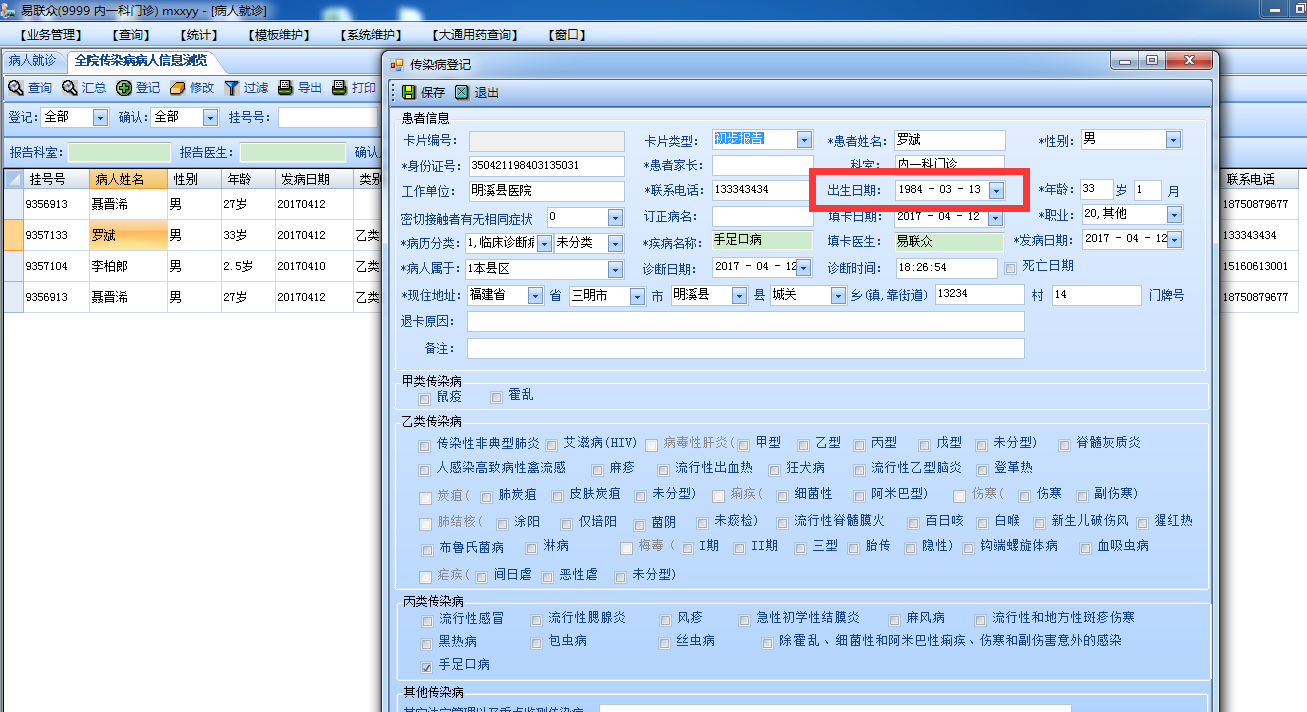Open the 确认 filter dropdown

[210, 118]
